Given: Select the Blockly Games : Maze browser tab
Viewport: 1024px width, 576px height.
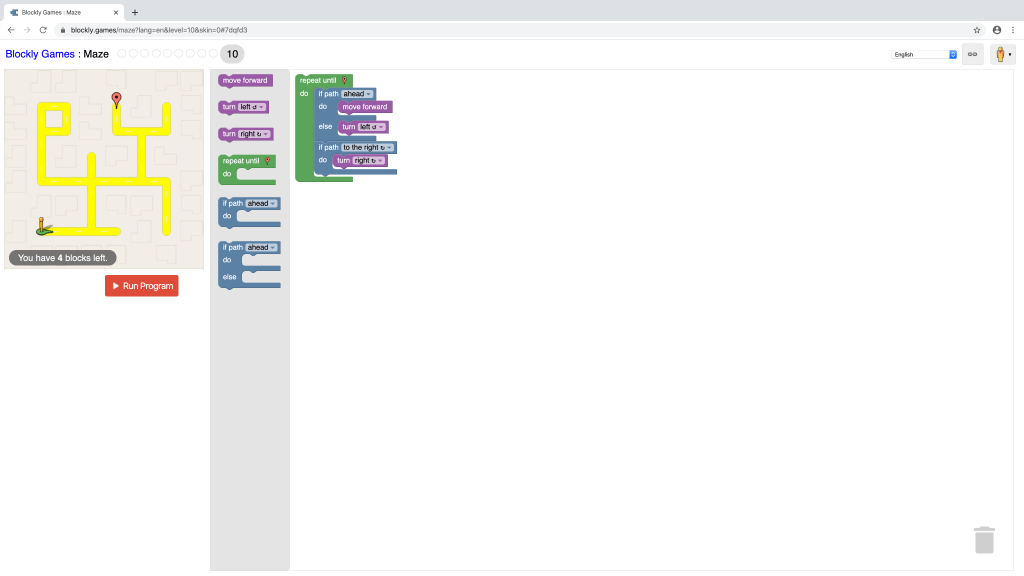Looking at the screenshot, I should (60, 12).
